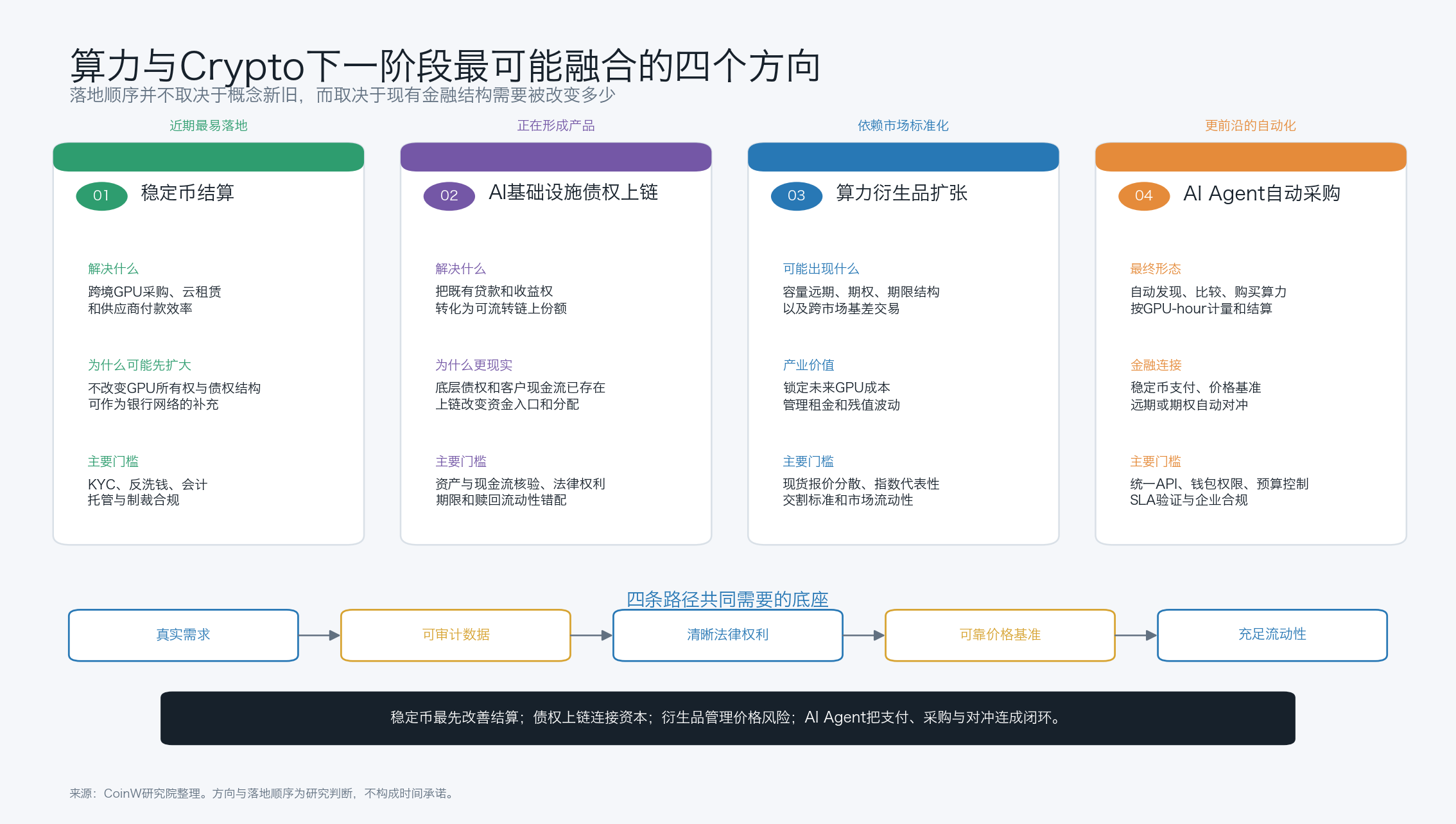Click 产业价值 heading
Screen dimensions: 1456x824
tap(808, 365)
